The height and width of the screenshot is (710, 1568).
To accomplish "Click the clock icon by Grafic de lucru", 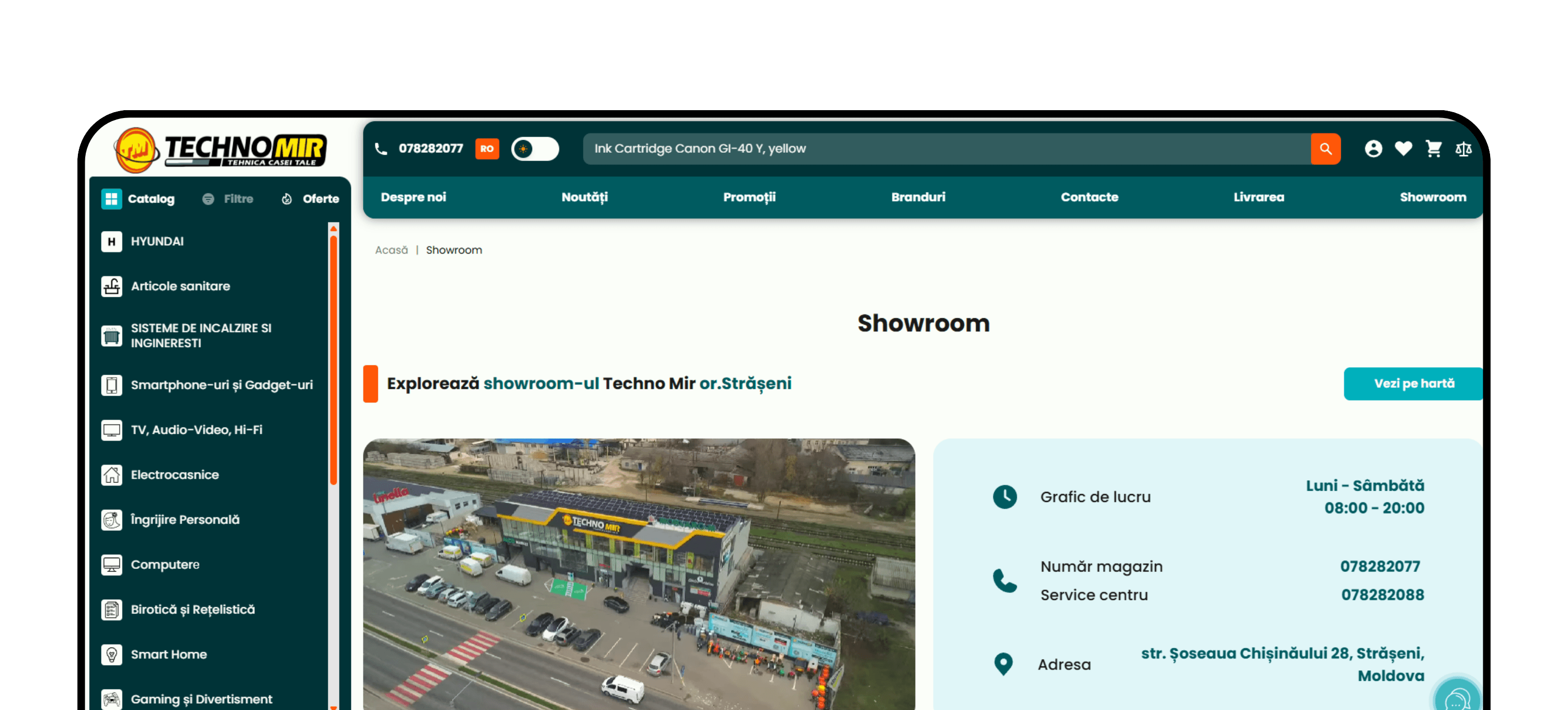I will pyautogui.click(x=1004, y=497).
